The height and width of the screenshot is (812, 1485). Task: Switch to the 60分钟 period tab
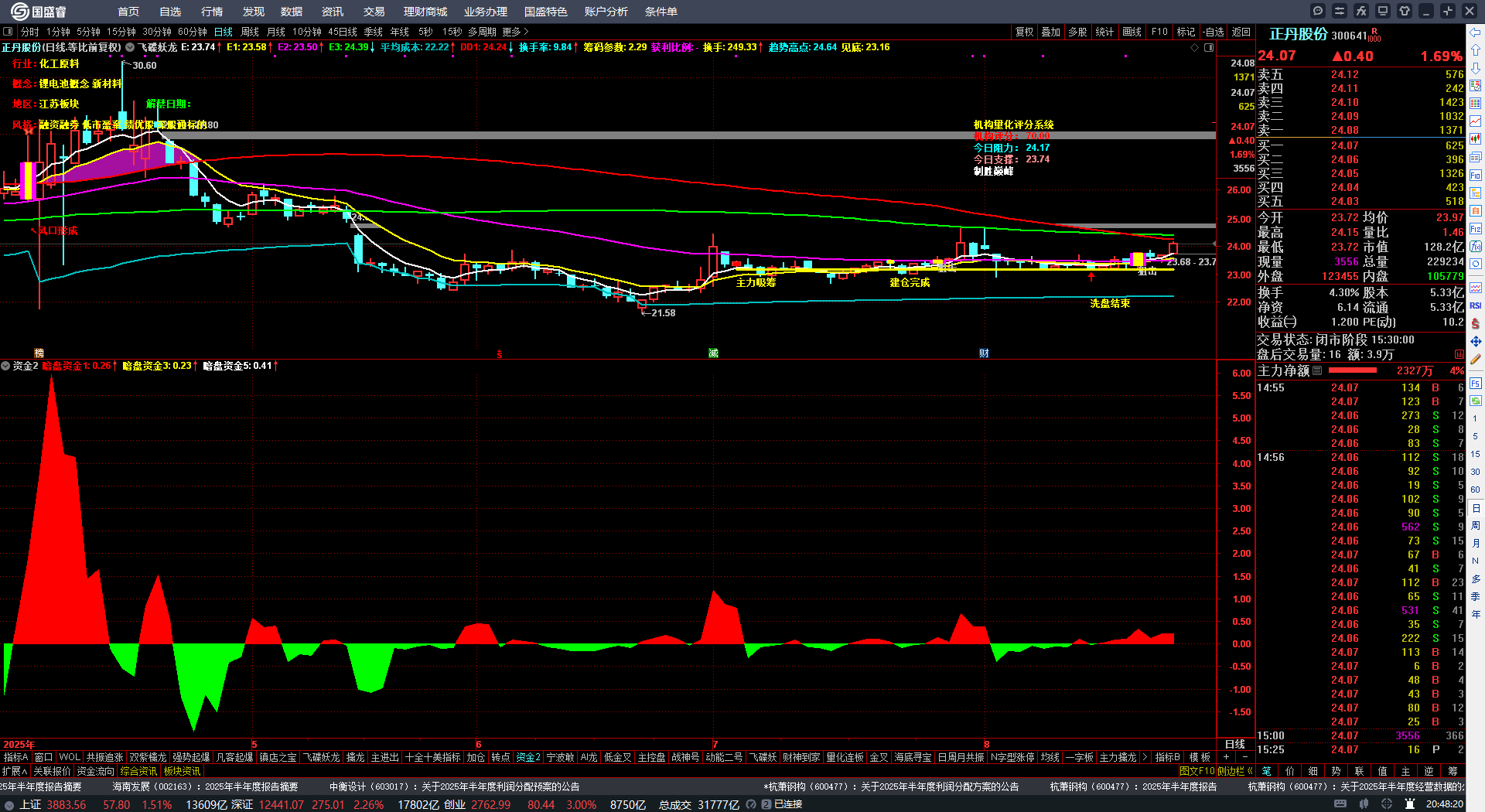point(193,32)
